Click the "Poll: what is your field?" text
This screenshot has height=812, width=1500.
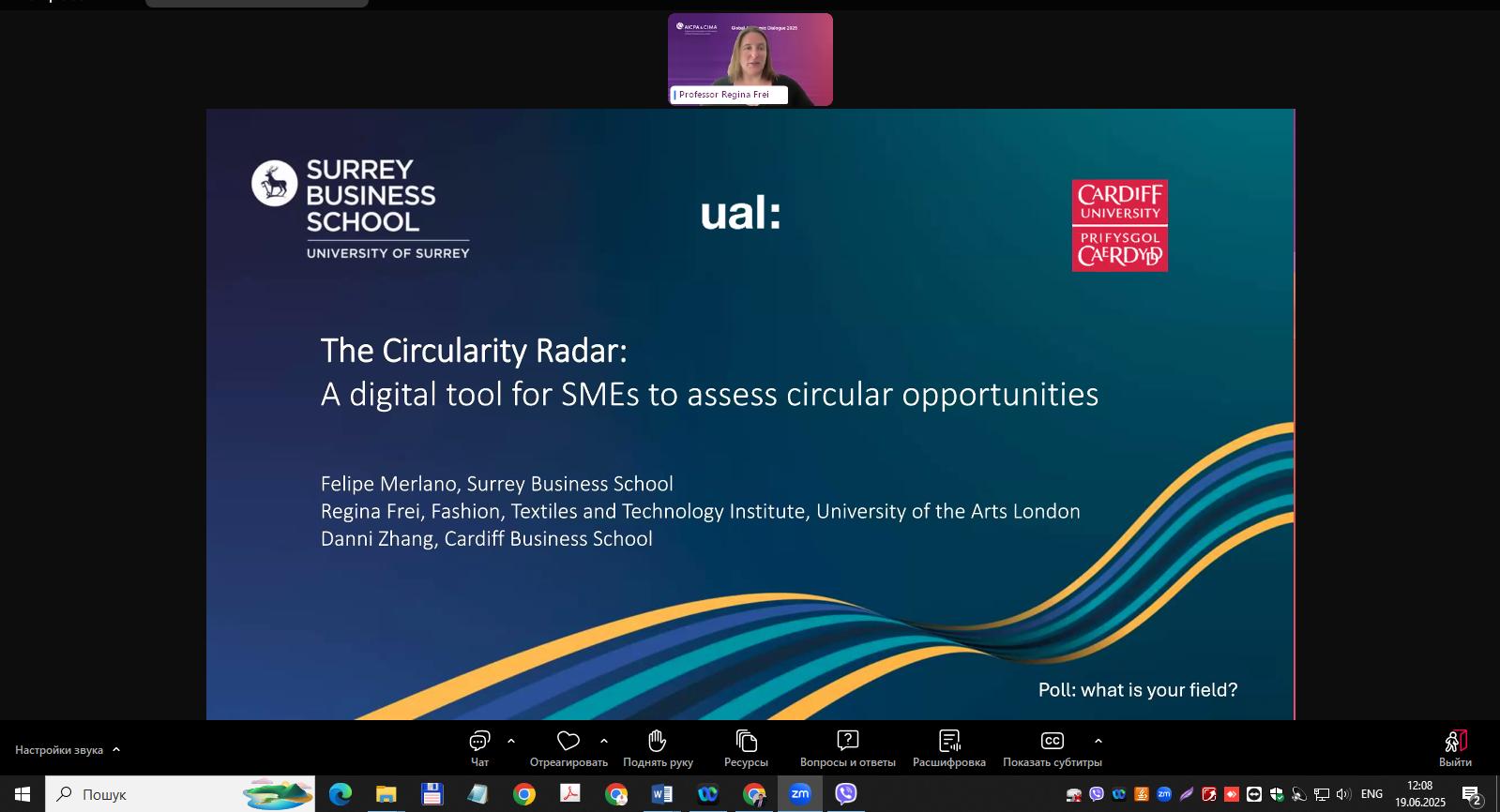coord(1138,690)
